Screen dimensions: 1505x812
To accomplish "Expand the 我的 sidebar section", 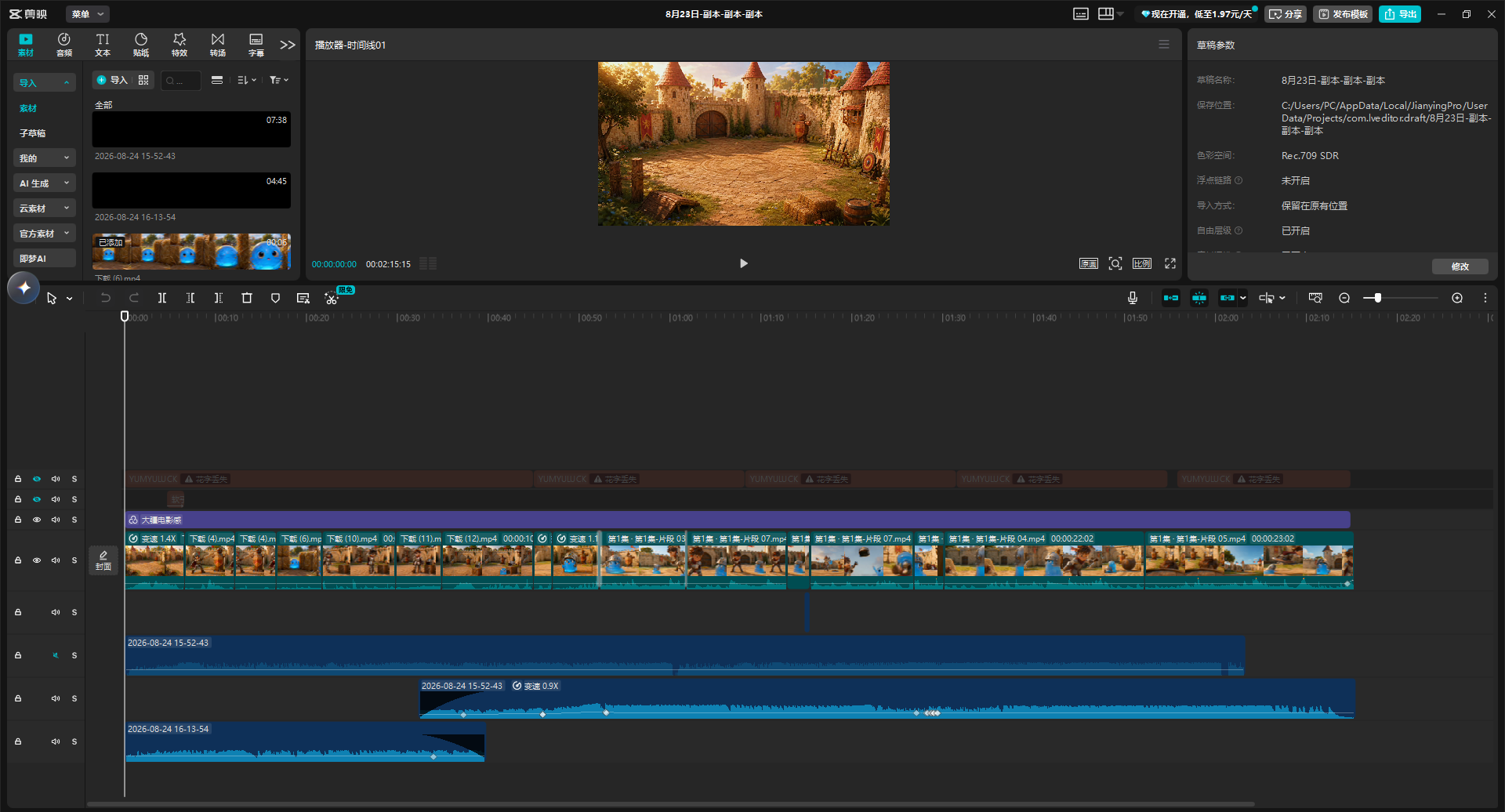I will 45,158.
